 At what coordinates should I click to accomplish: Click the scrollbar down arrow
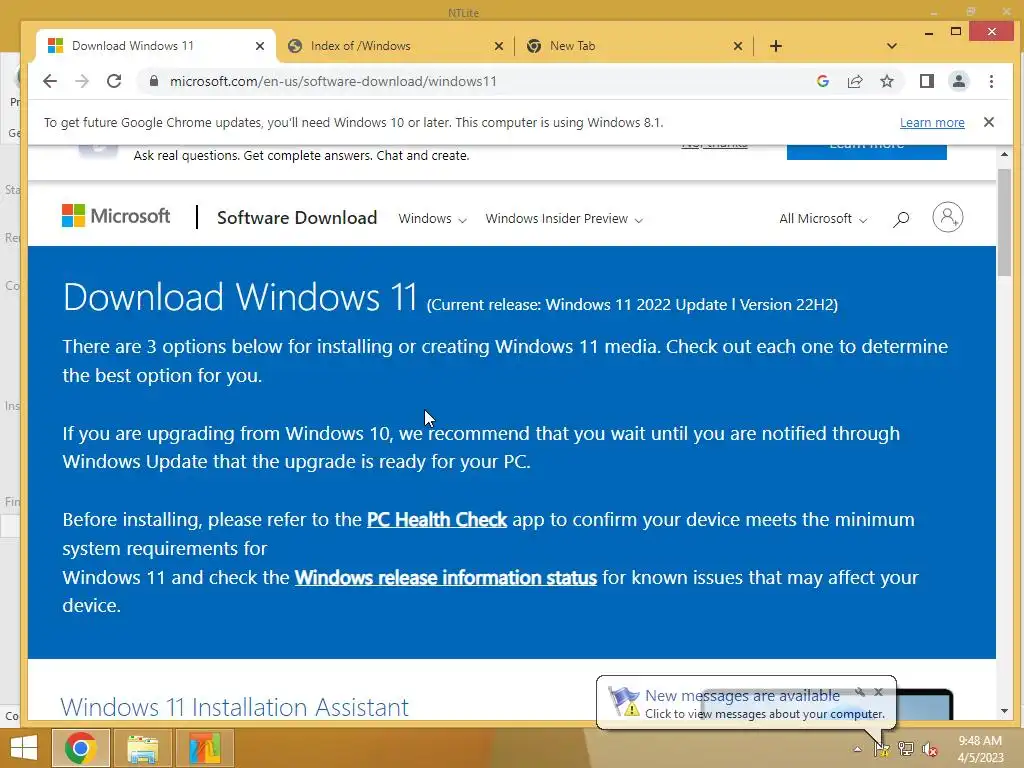1004,711
